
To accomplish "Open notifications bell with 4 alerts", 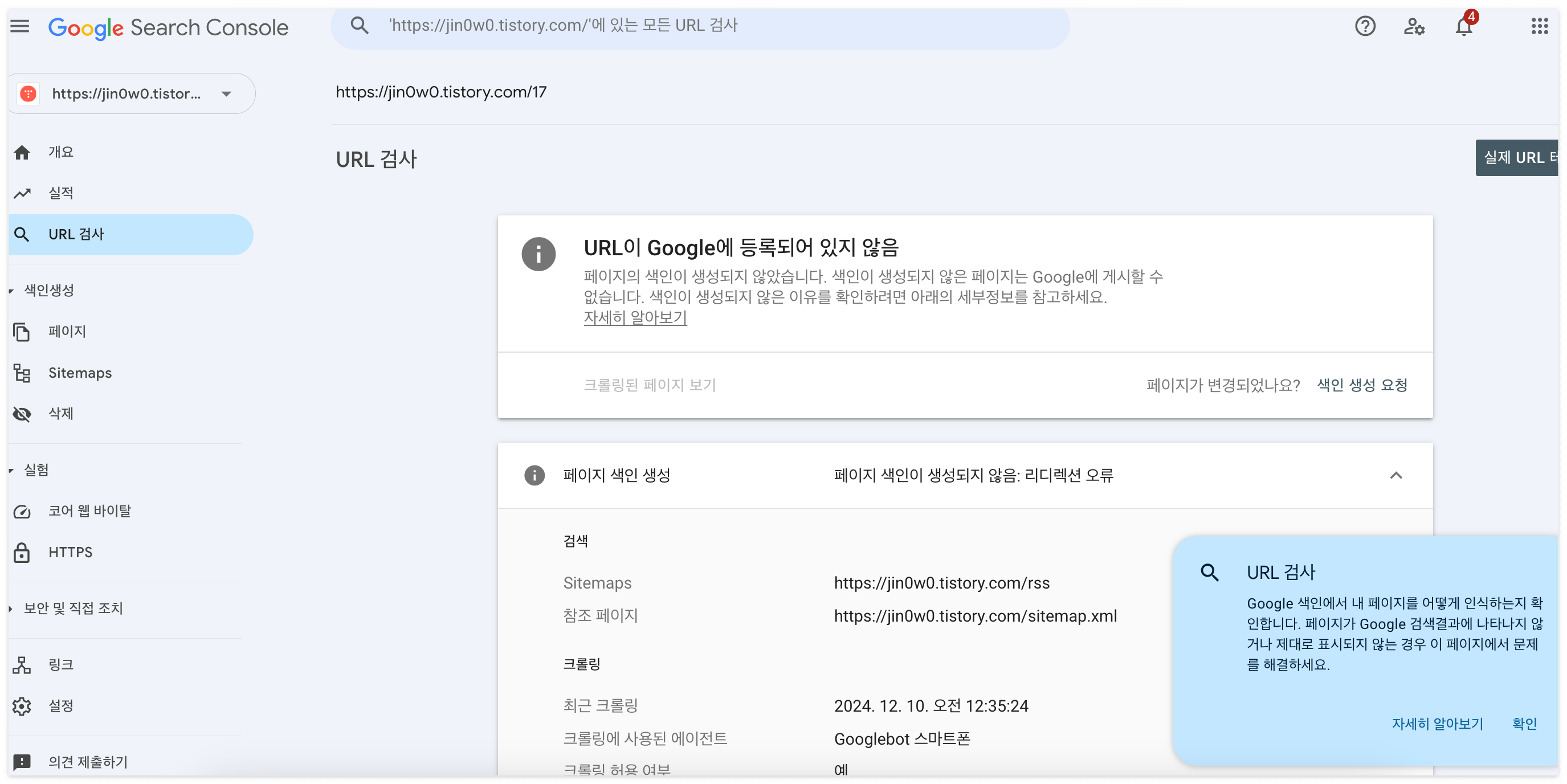I will pyautogui.click(x=1464, y=26).
